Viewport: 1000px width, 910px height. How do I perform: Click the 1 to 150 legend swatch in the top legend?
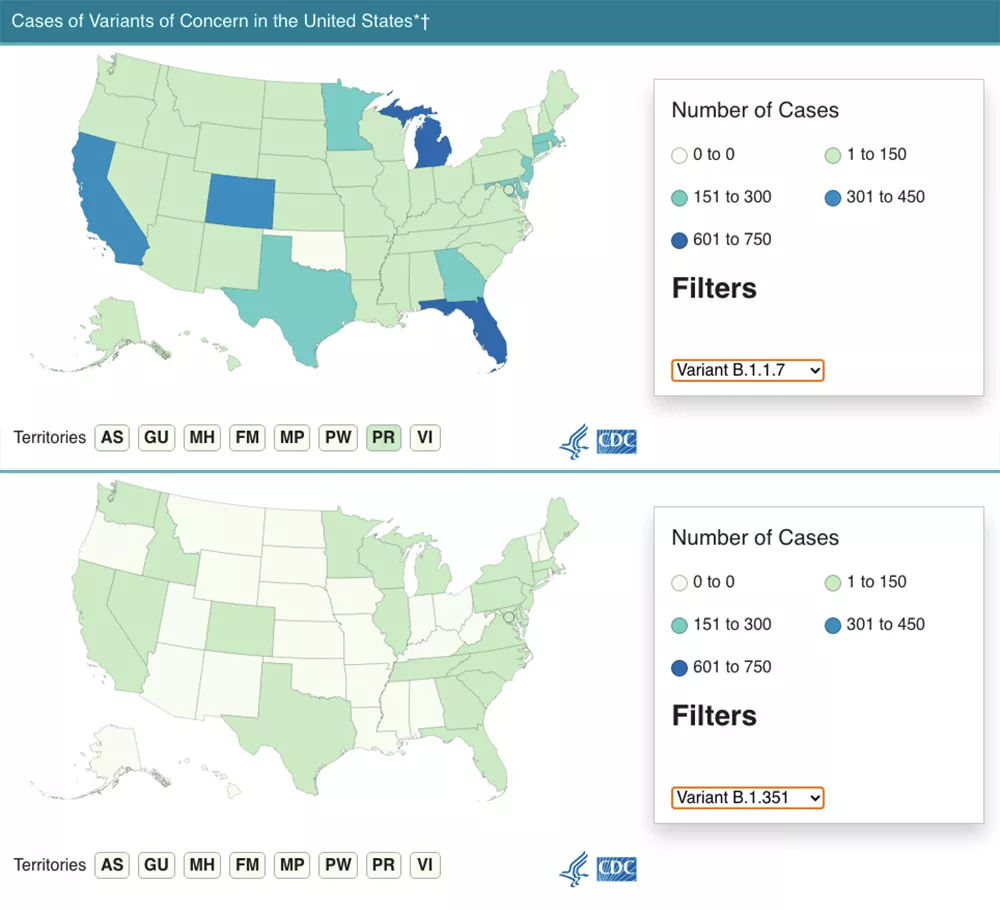tap(833, 155)
